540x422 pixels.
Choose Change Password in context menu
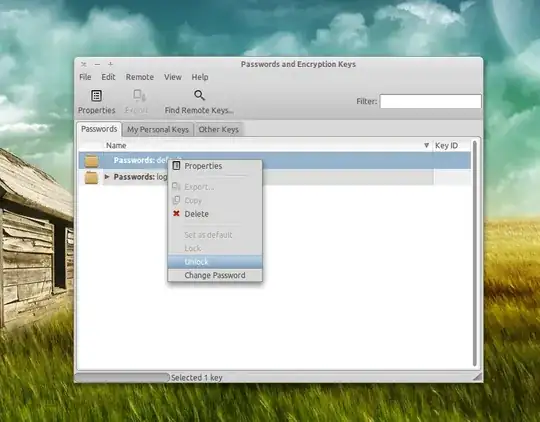pos(215,275)
